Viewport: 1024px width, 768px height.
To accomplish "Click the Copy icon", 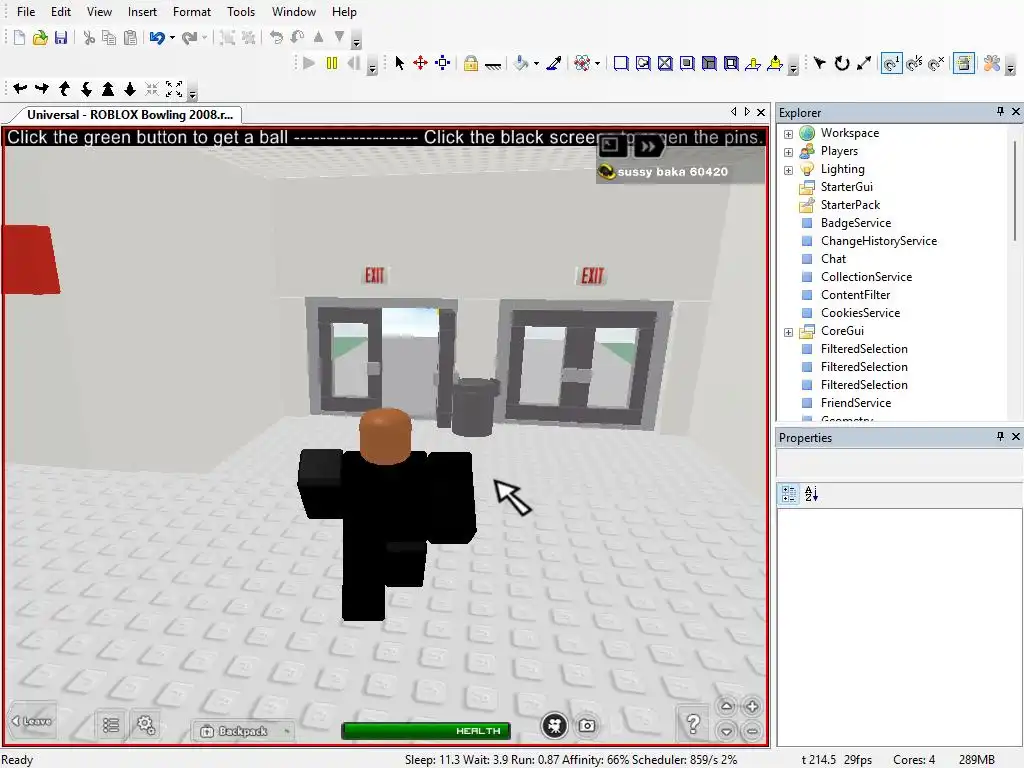I will (x=109, y=38).
